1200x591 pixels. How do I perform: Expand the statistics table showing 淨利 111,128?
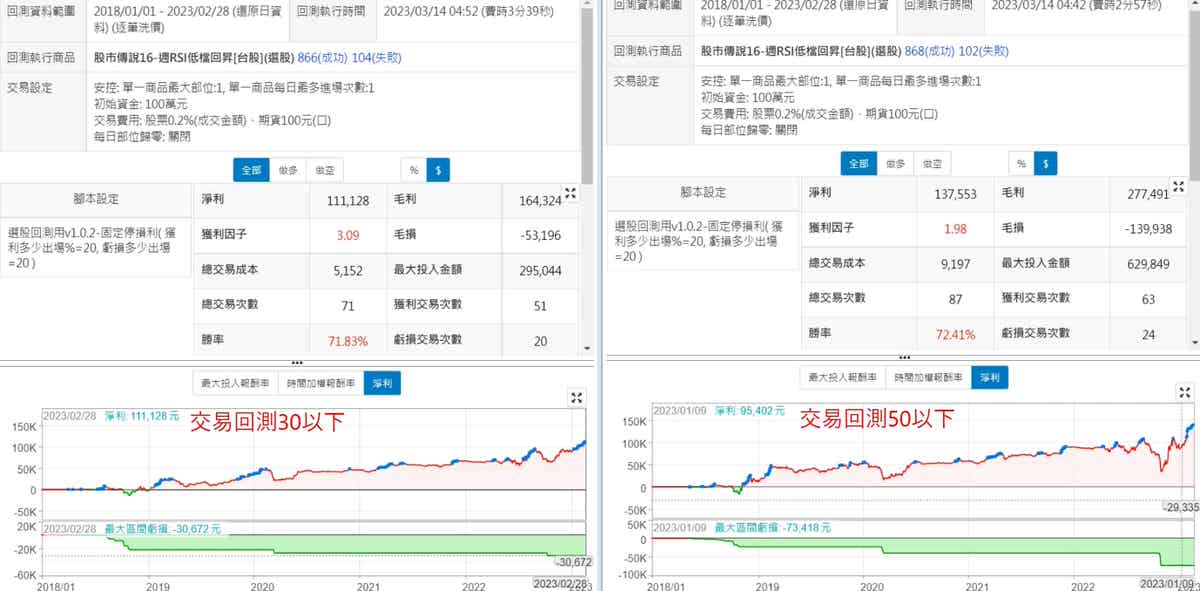pos(570,194)
